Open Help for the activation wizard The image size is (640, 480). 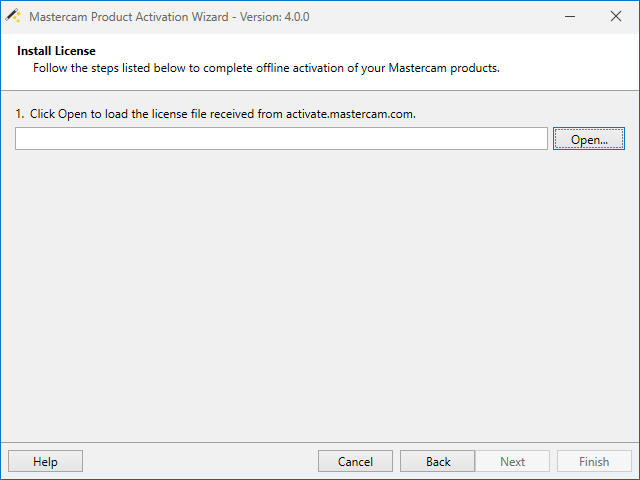point(45,461)
